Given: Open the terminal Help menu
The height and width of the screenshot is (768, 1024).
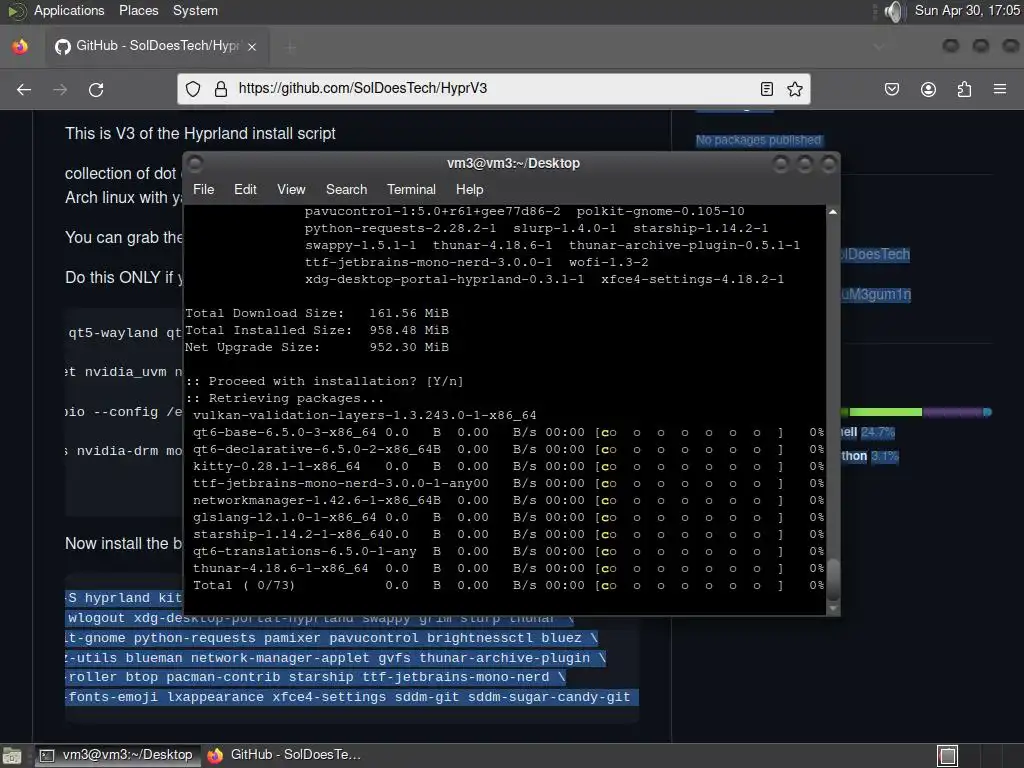Looking at the screenshot, I should tap(470, 189).
